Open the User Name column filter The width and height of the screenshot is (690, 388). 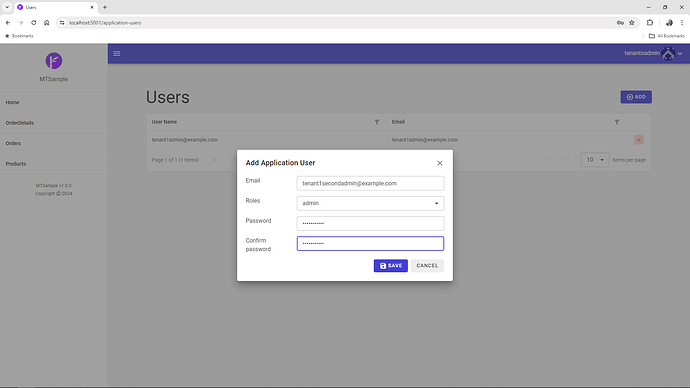coord(377,122)
